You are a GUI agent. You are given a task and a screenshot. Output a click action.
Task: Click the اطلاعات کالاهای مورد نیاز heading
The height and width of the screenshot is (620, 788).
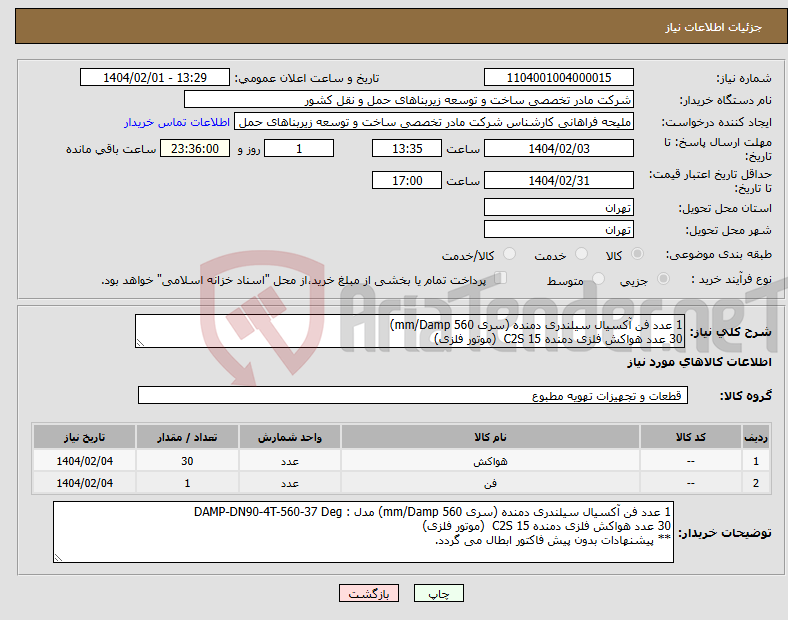(x=699, y=362)
